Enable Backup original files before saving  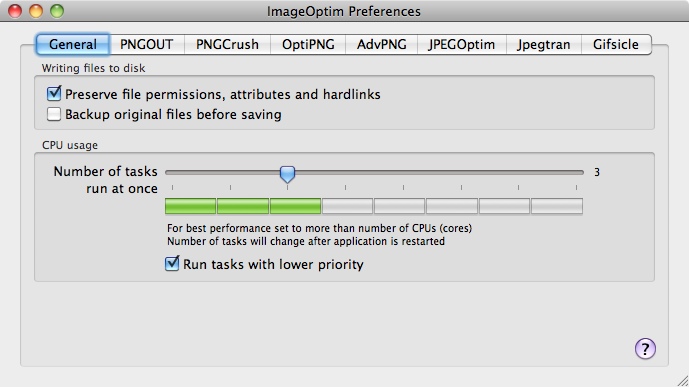[54, 114]
